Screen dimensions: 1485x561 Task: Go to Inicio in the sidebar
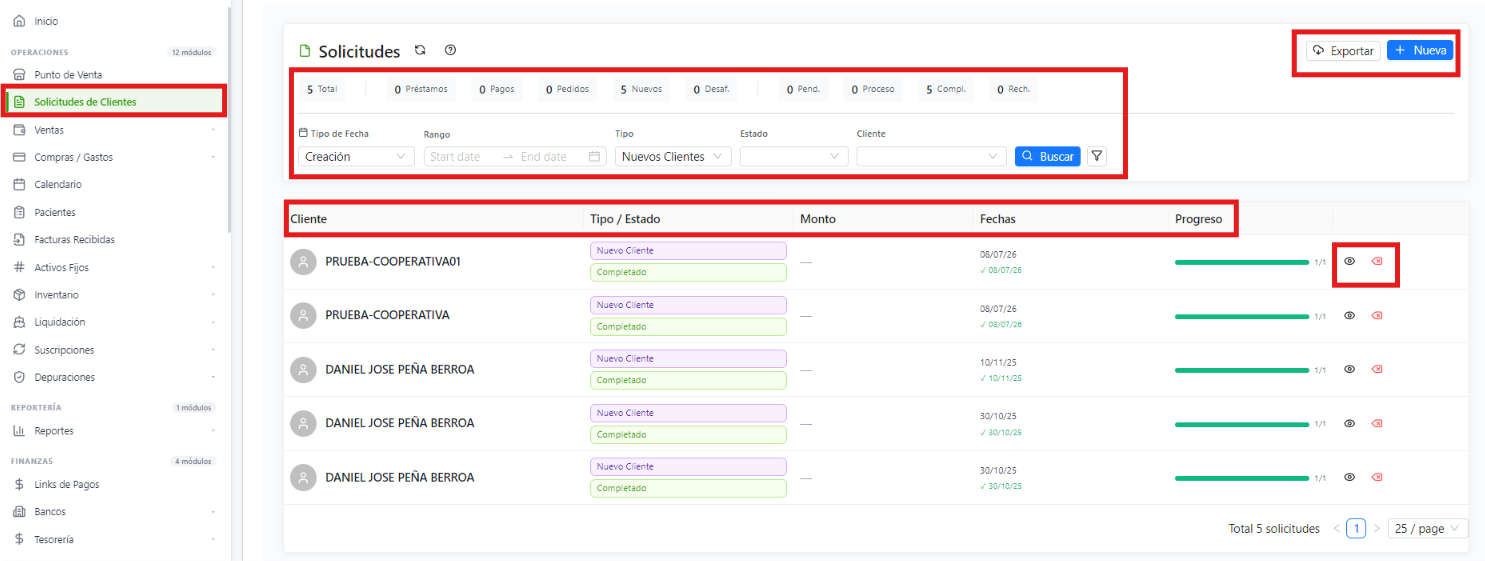(x=114, y=21)
